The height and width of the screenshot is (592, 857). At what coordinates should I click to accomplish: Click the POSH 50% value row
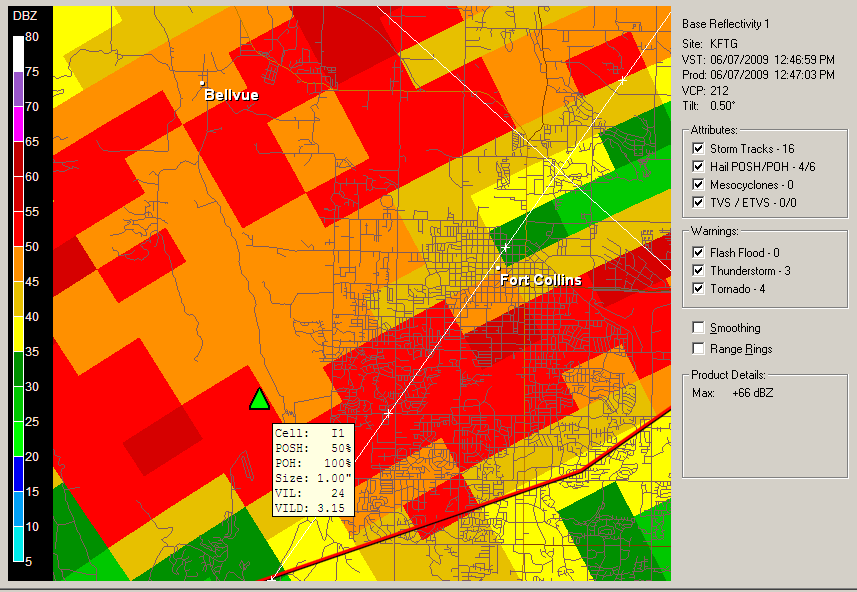click(313, 448)
